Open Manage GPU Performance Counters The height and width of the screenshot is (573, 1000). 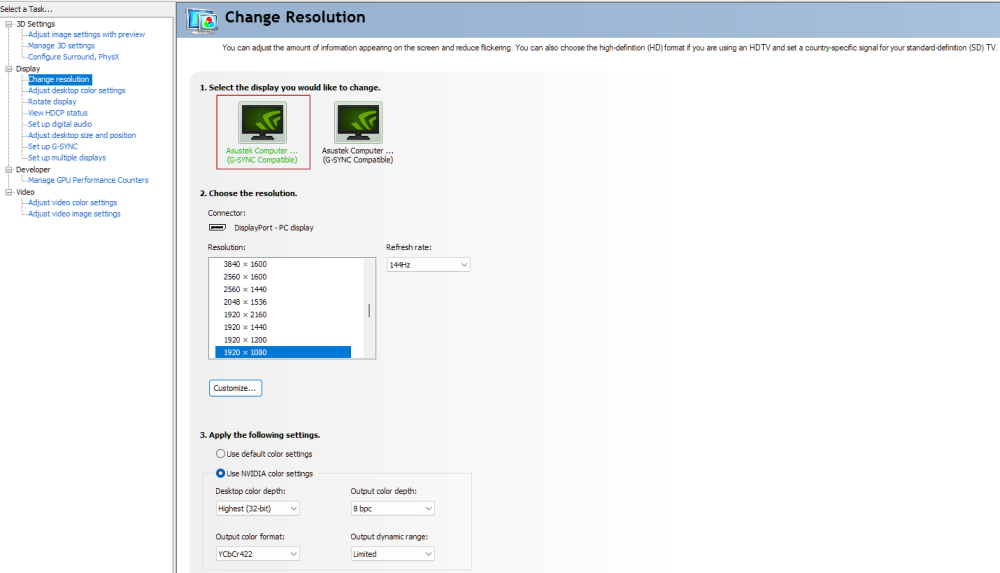pyautogui.click(x=88, y=180)
